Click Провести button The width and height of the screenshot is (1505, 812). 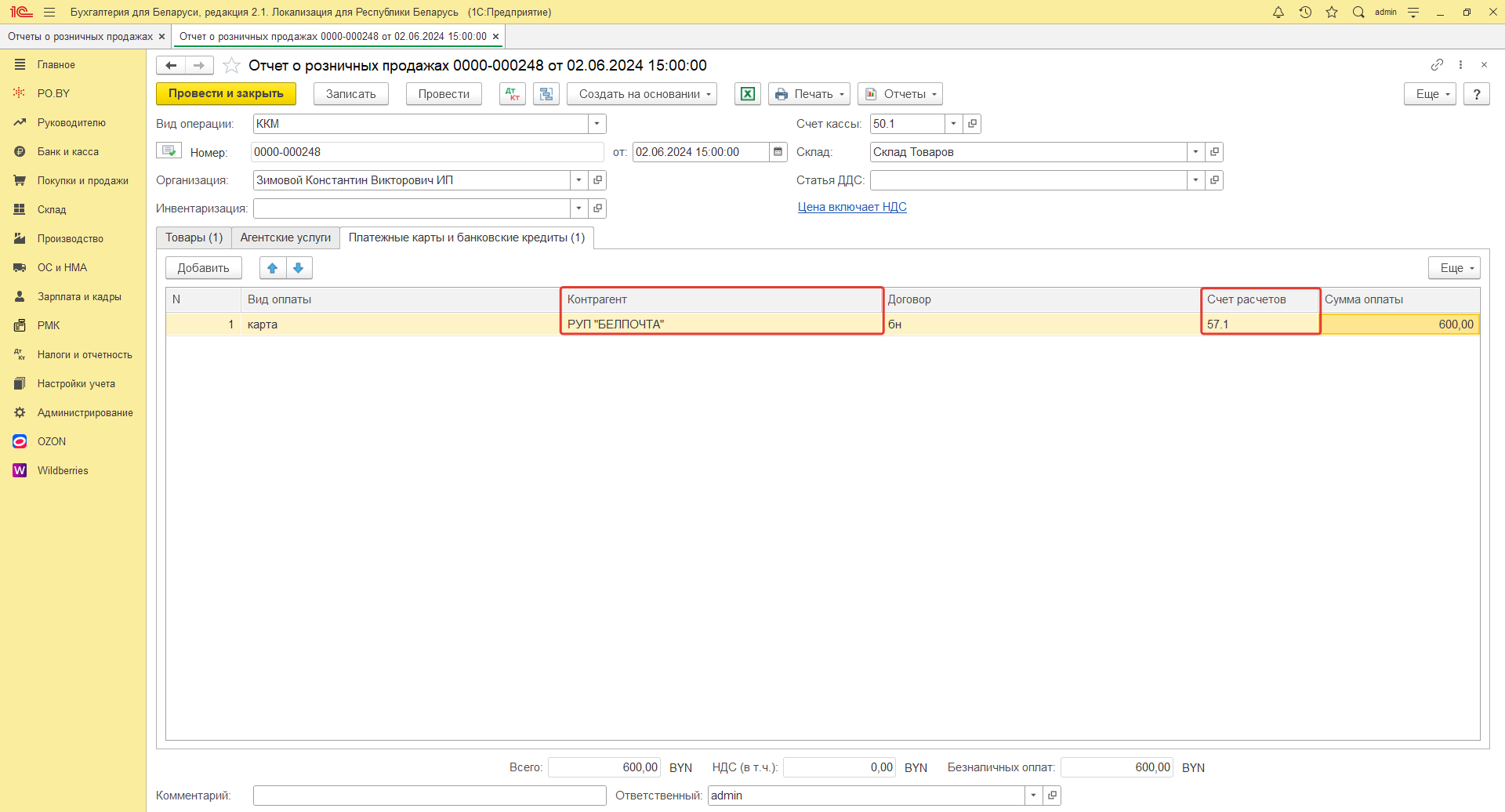tap(444, 94)
